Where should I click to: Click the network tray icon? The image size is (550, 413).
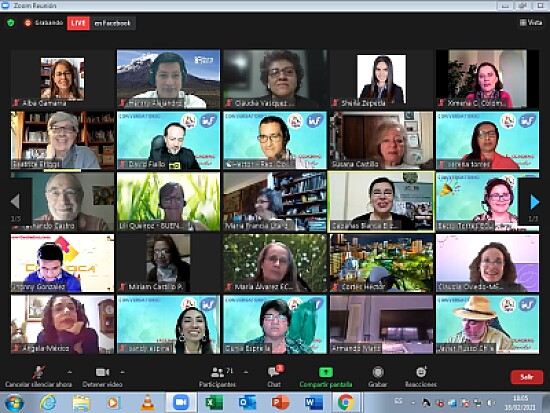[478, 403]
